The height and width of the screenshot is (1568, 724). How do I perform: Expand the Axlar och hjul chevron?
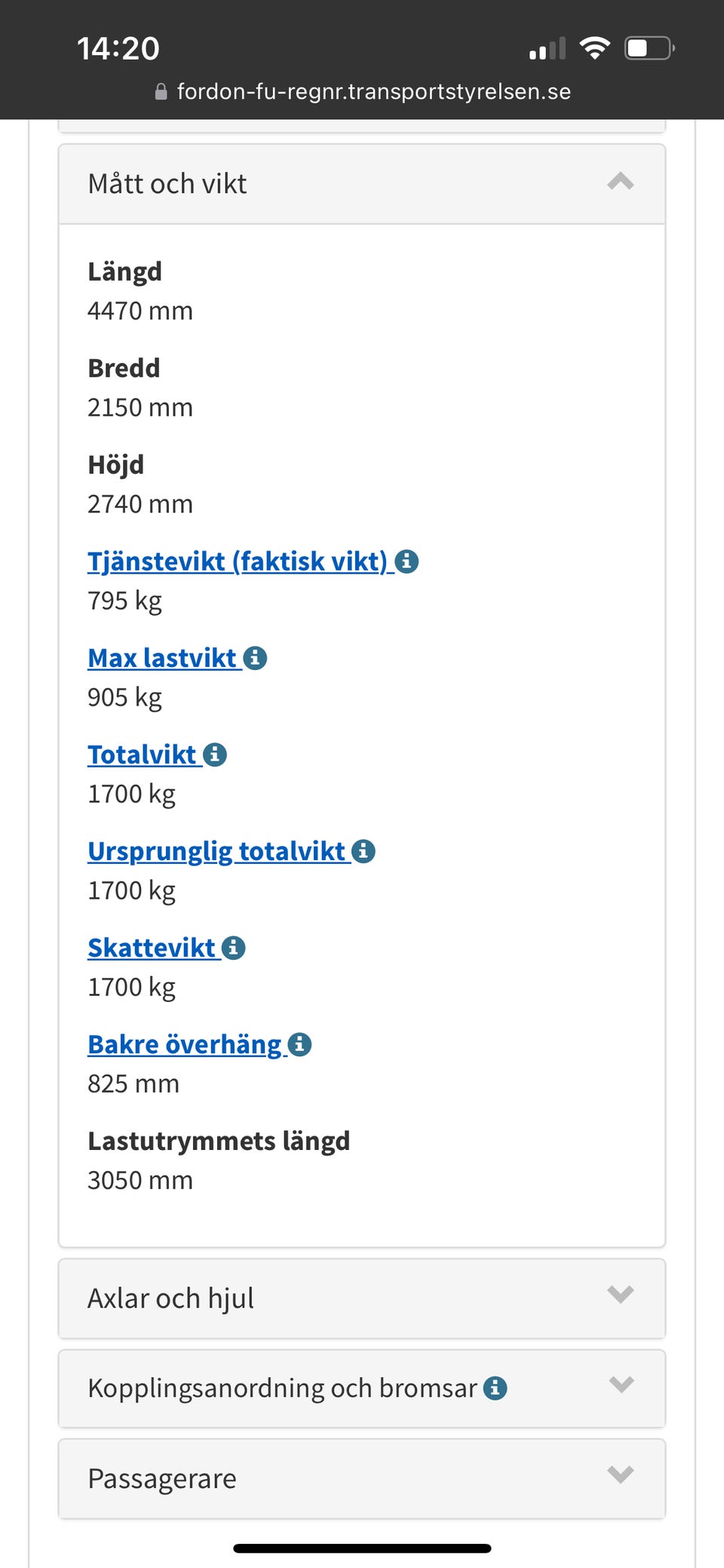pyautogui.click(x=620, y=1295)
